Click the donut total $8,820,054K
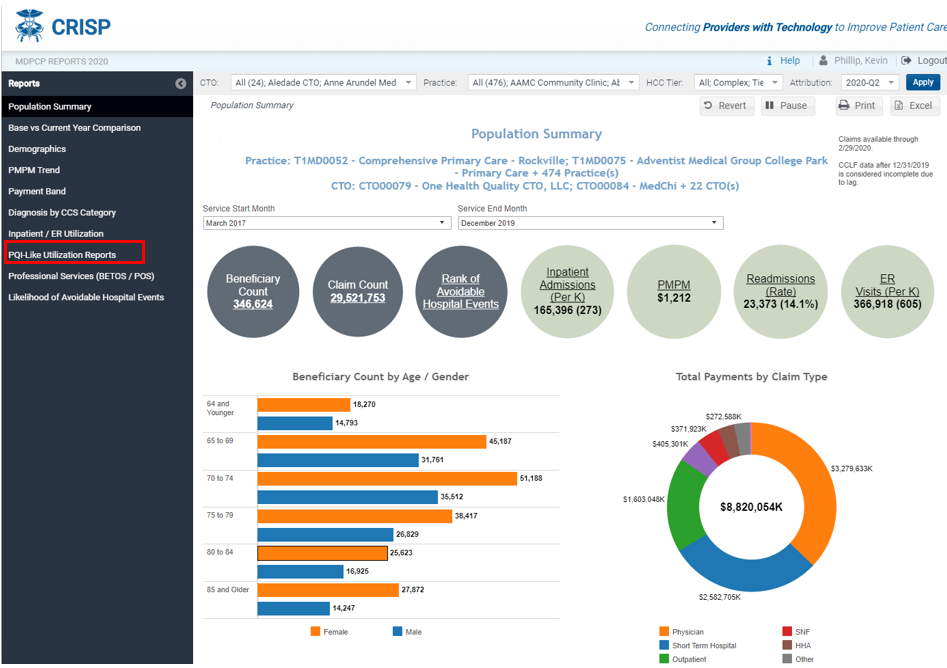Image resolution: width=947 pixels, height=668 pixels. point(751,507)
